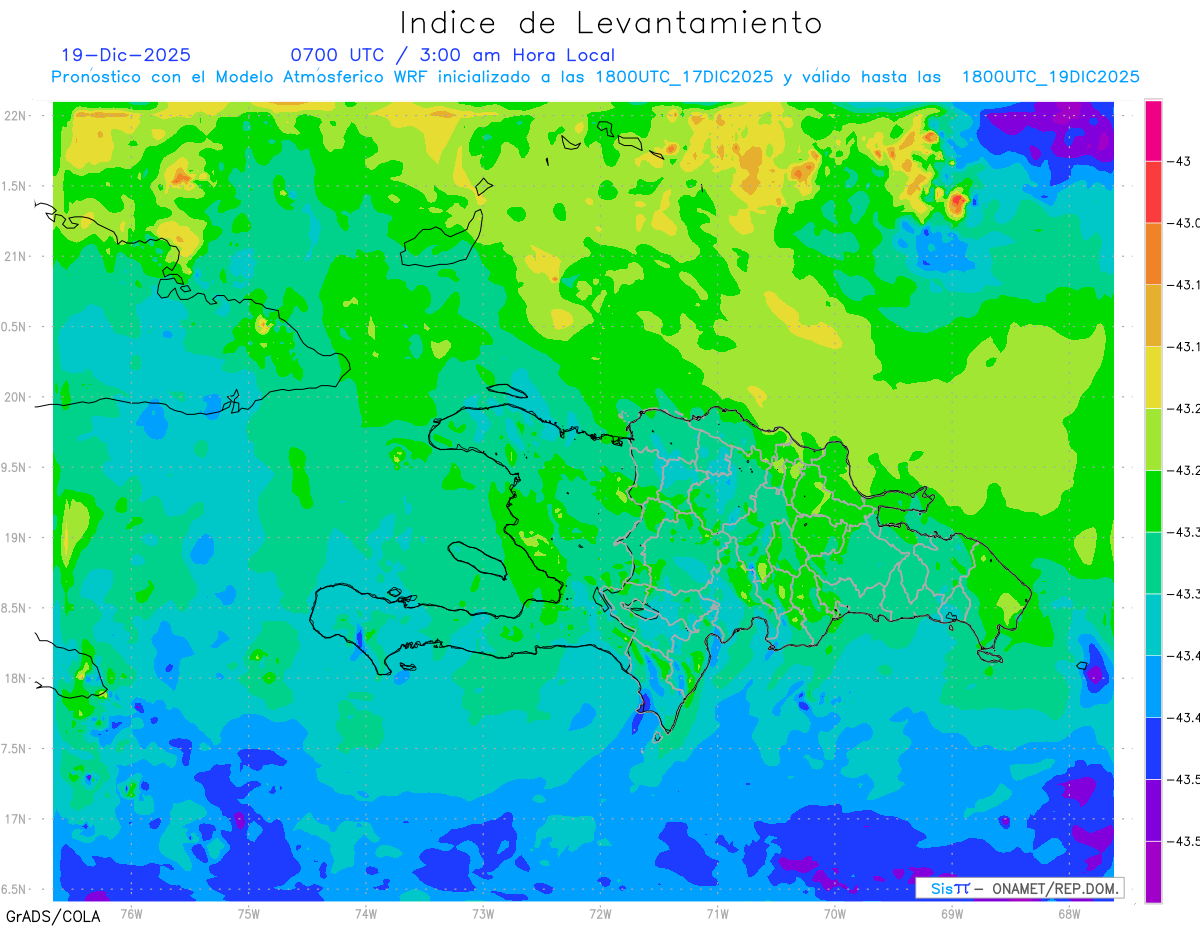Pick the gold swatch in the colorbar
Image resolution: width=1200 pixels, height=927 pixels.
tap(1153, 315)
